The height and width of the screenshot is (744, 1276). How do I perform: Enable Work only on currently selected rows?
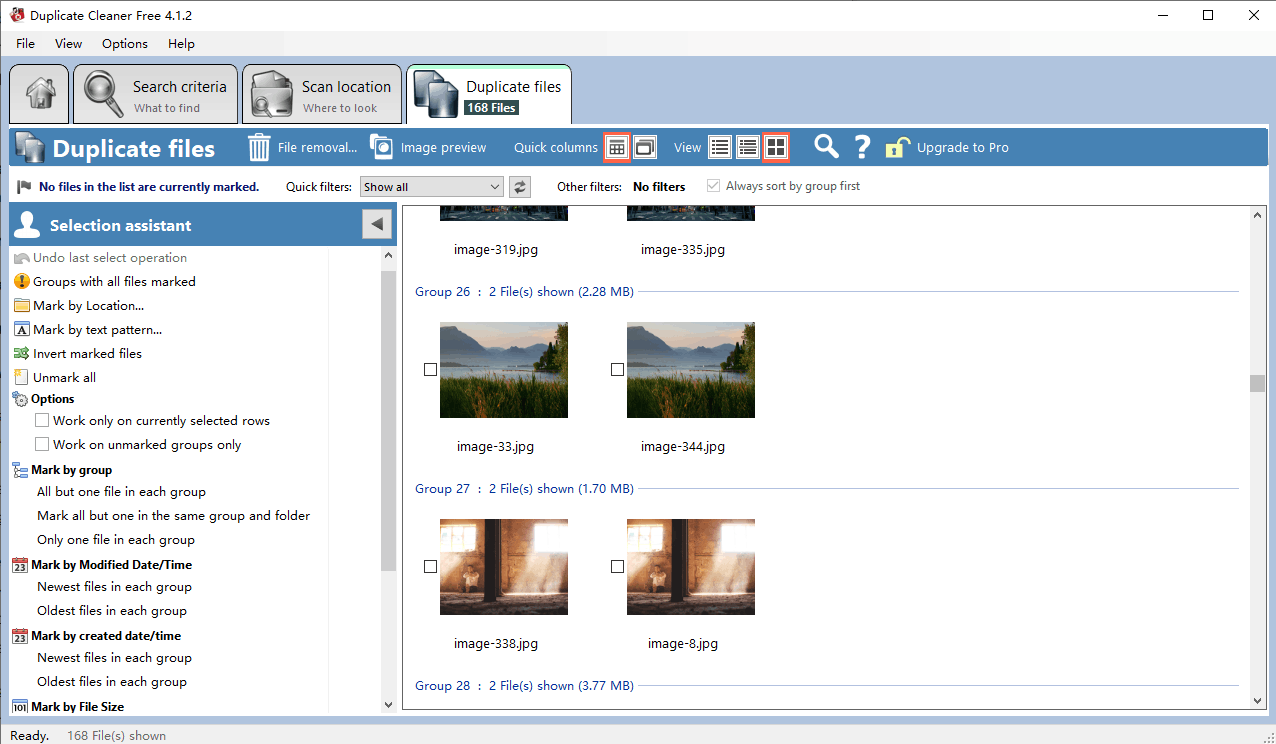point(42,421)
